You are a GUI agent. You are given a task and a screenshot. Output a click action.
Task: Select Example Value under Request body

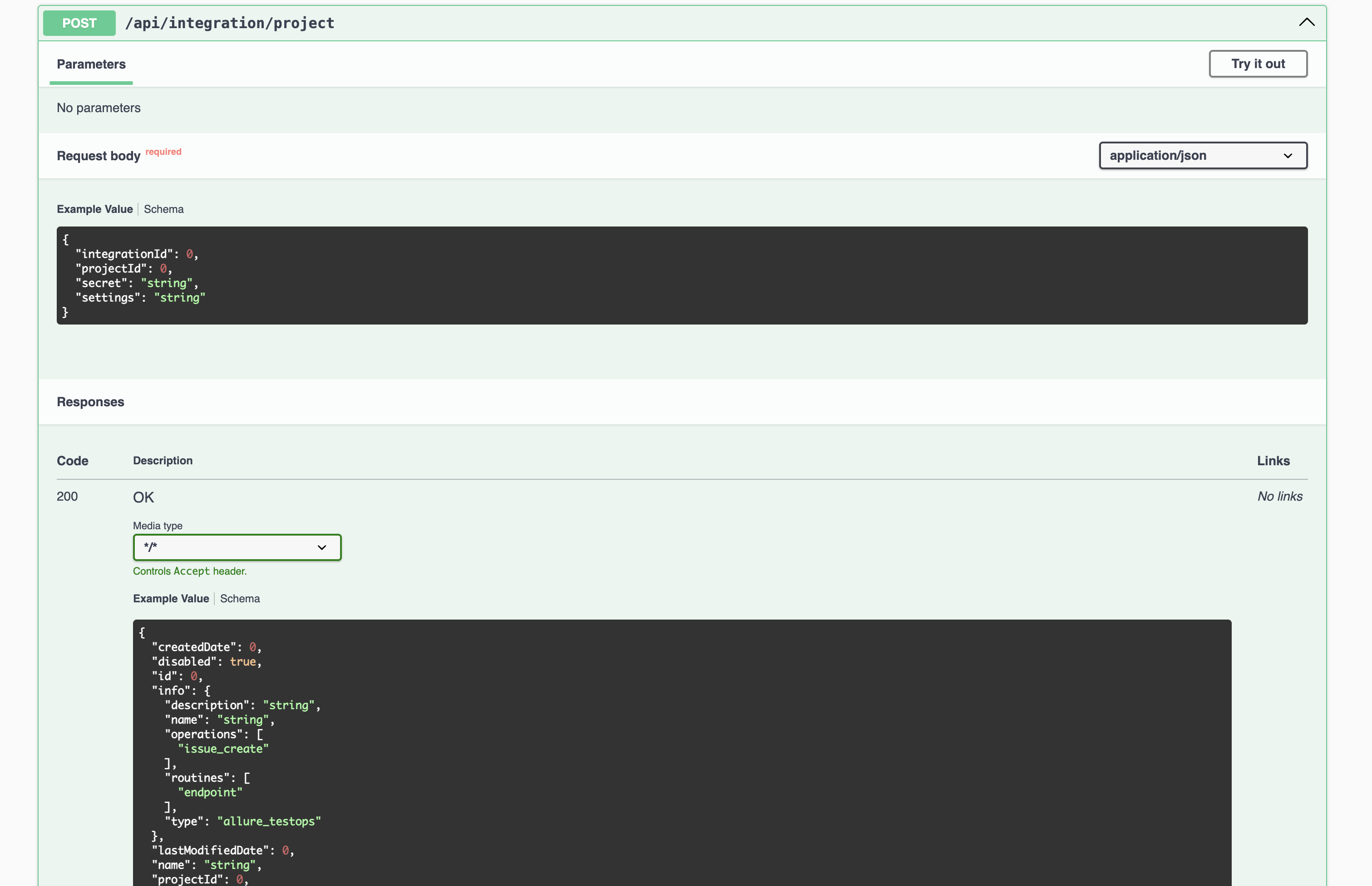coord(95,209)
